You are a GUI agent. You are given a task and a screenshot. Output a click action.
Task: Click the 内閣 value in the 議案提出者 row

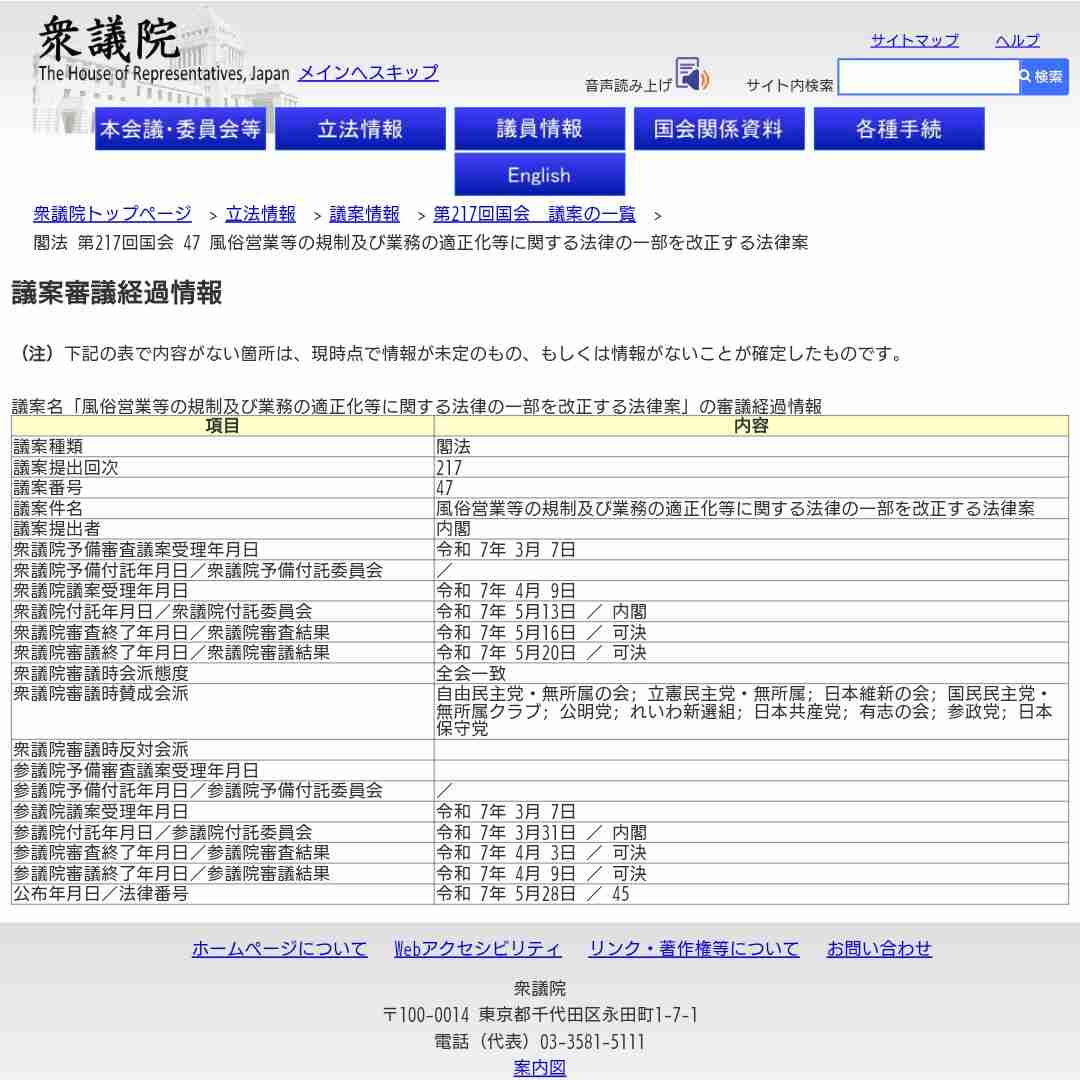coord(453,529)
